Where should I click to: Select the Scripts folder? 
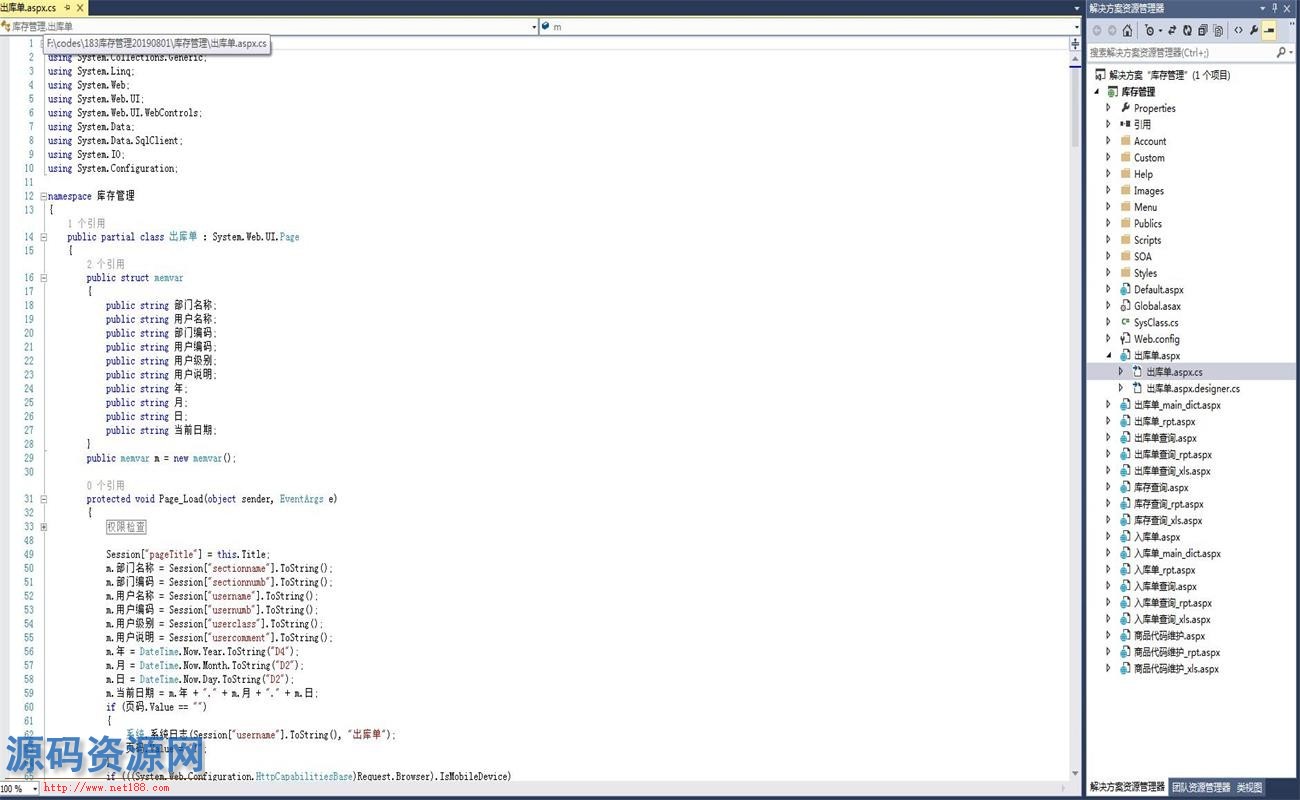tap(1148, 240)
